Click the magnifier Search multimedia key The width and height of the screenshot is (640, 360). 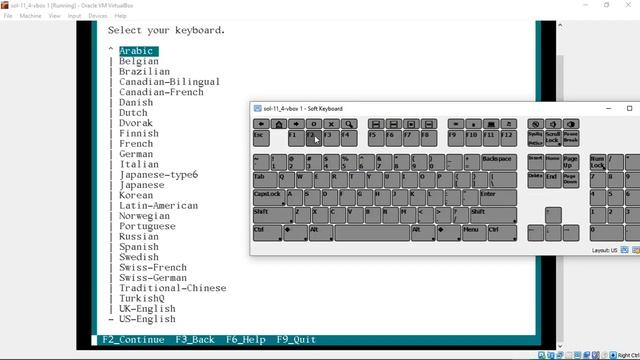(349, 124)
